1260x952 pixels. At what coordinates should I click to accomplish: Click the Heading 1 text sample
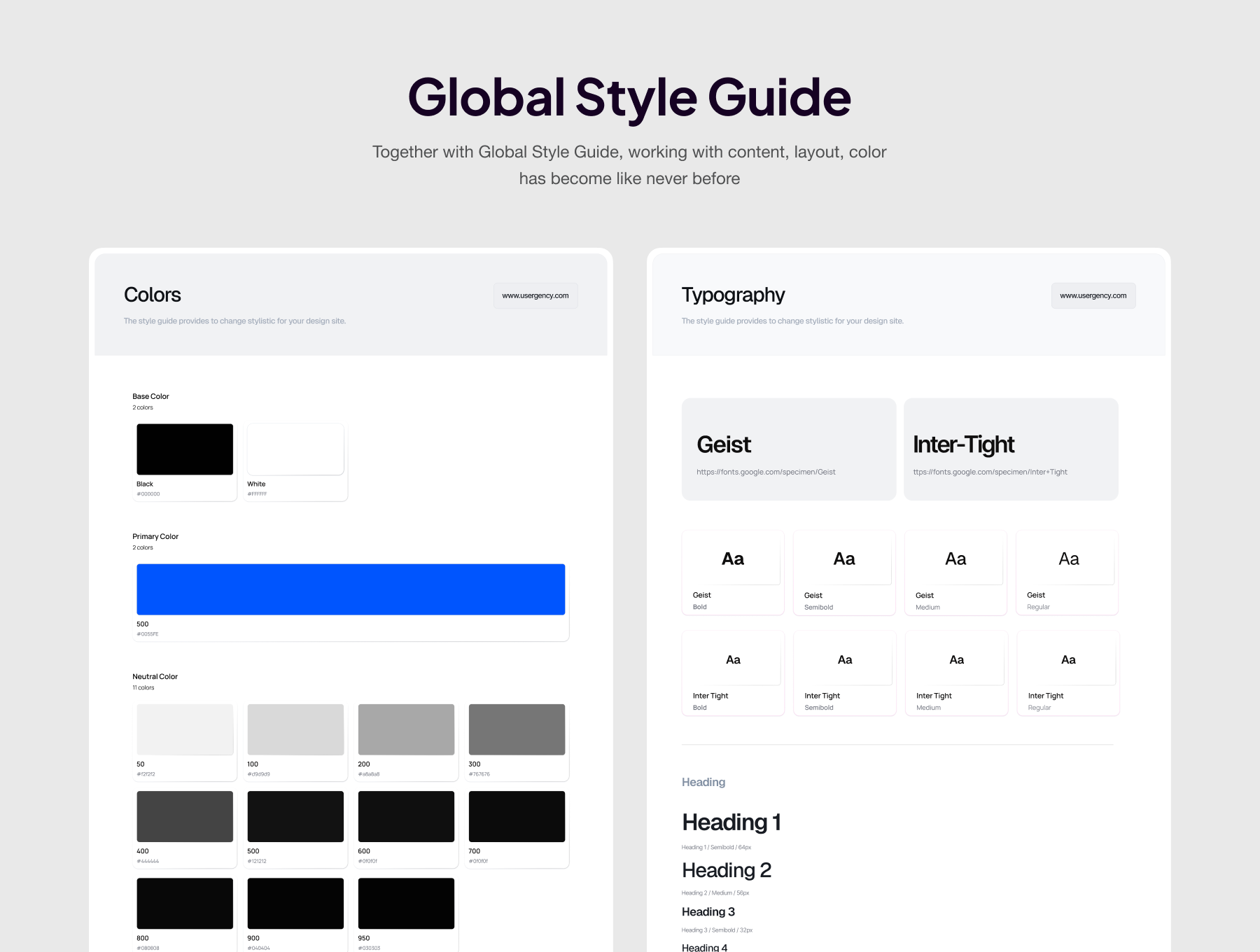[731, 822]
